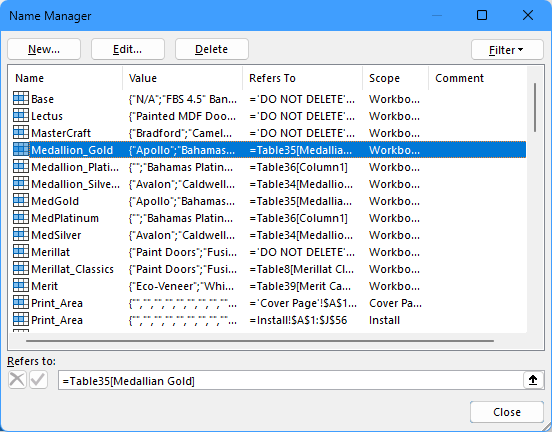
Task: Open the Filter dropdown
Action: (507, 50)
